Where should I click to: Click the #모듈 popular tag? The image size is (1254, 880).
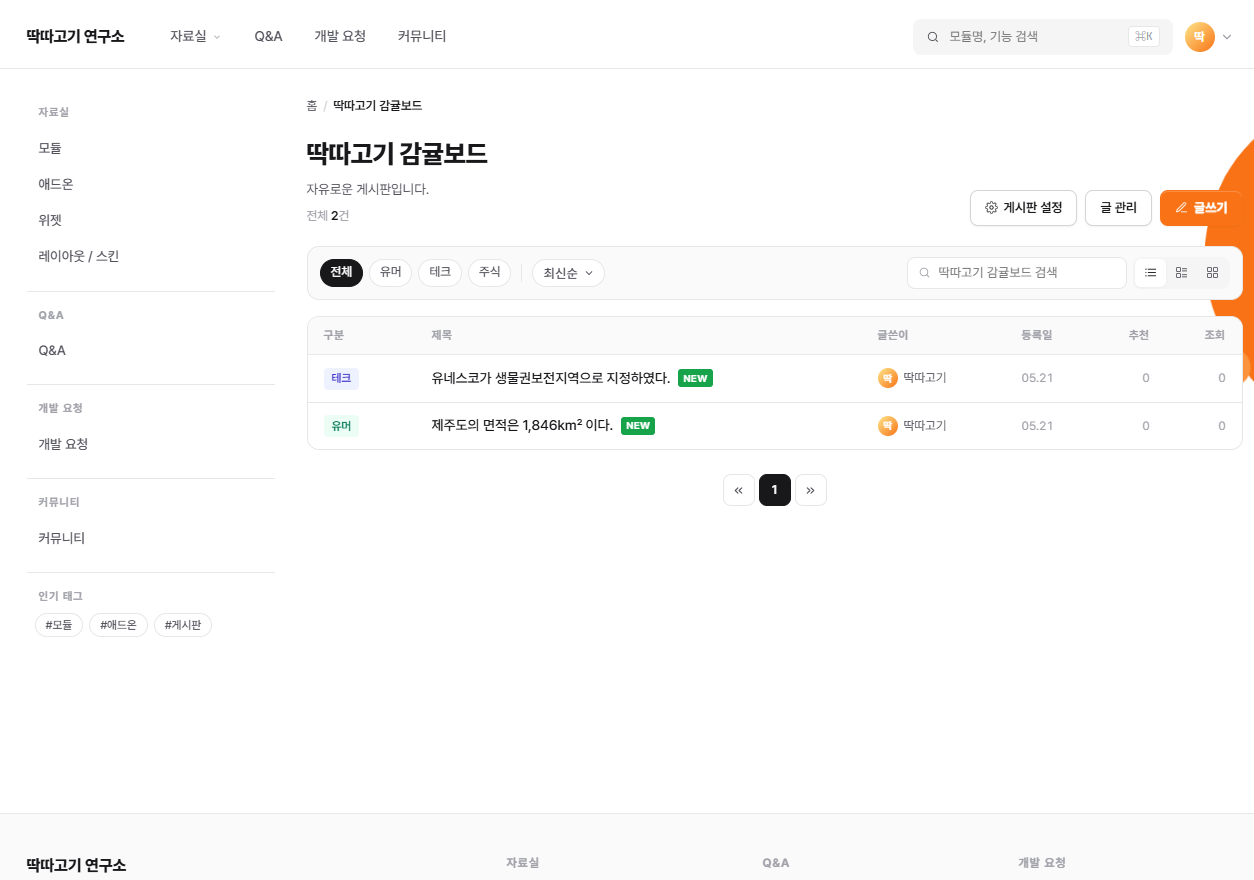tap(59, 625)
